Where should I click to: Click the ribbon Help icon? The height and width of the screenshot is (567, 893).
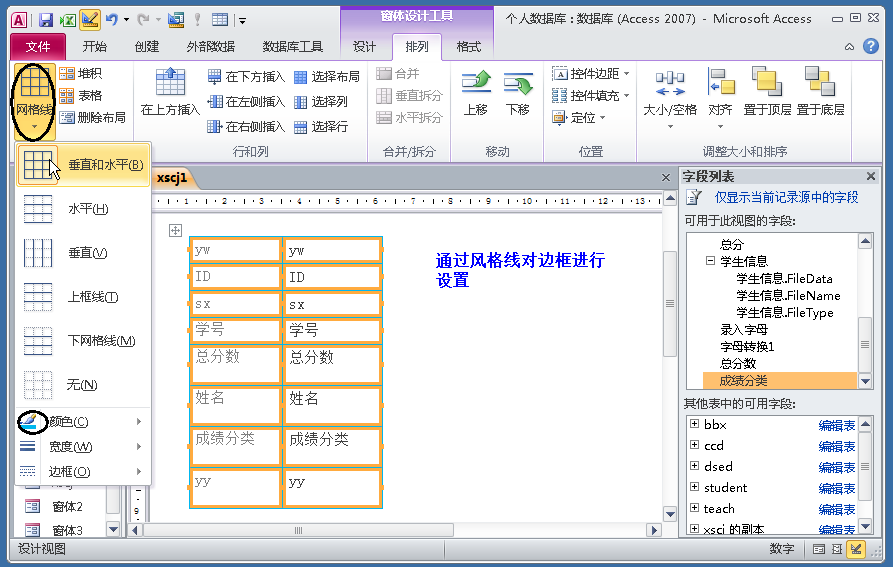[871, 46]
